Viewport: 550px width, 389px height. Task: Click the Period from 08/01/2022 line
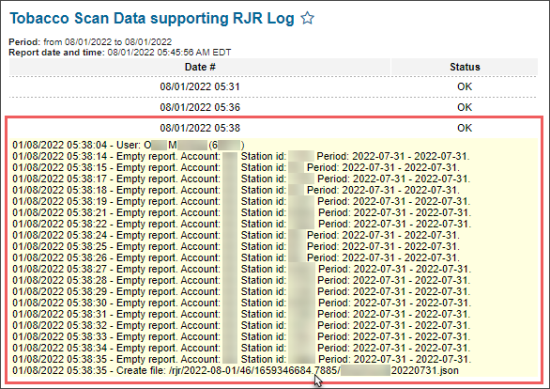(90, 42)
